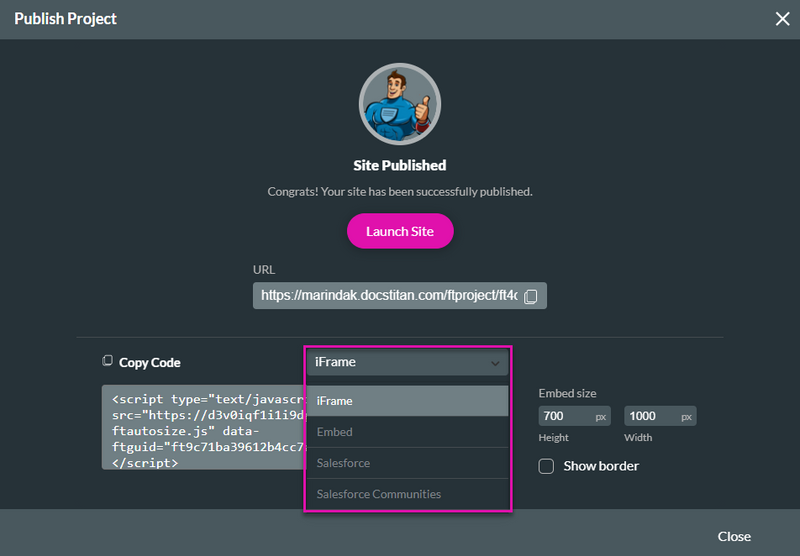Select the iFrame option in the list
Image resolution: width=800 pixels, height=556 pixels.
pos(408,401)
